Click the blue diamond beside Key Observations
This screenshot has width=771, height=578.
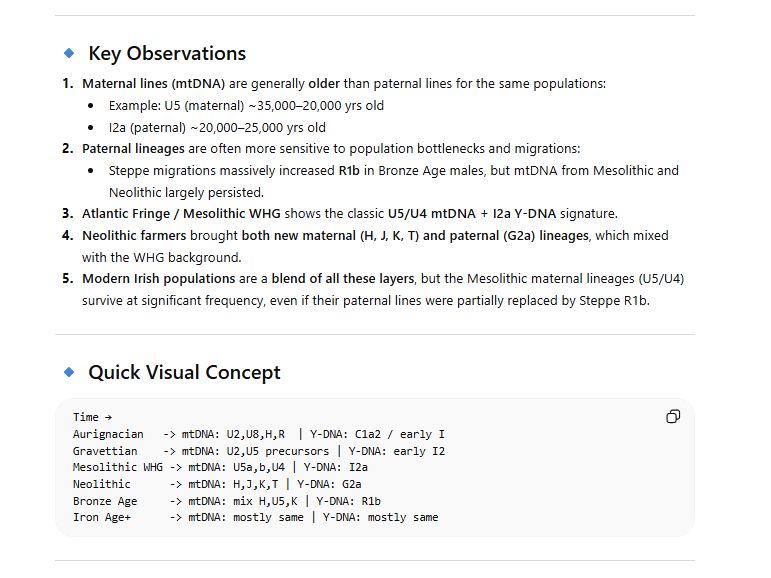[69, 53]
